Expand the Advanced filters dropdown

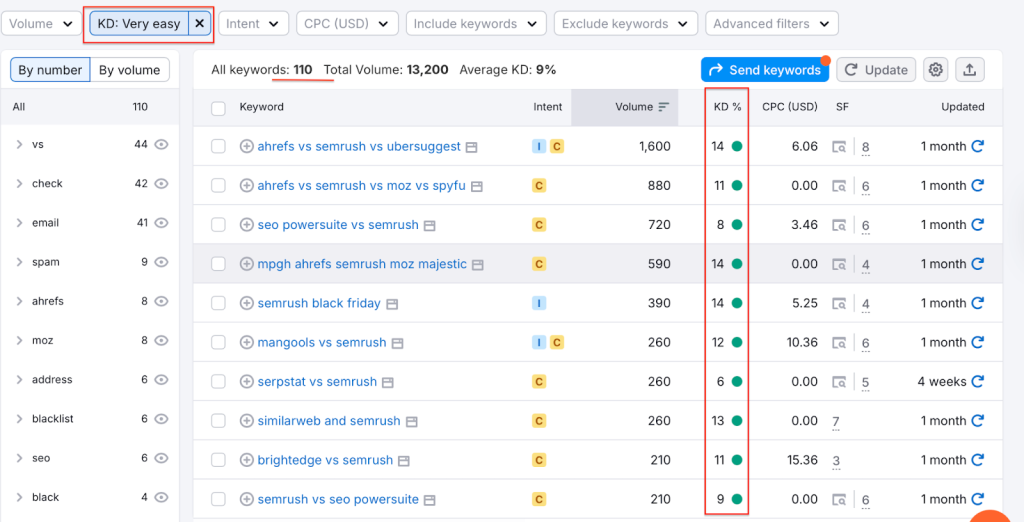(x=771, y=23)
